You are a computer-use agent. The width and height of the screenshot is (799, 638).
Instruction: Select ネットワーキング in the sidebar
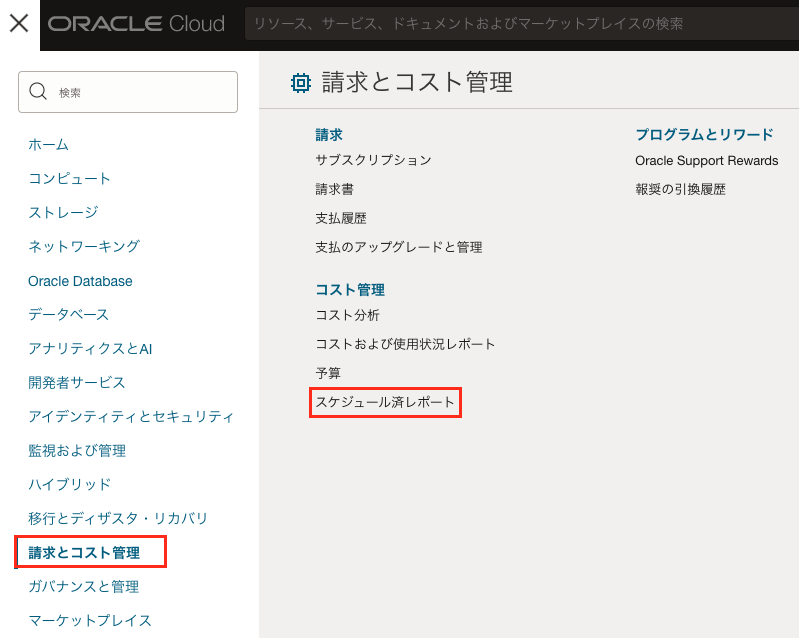(x=84, y=246)
